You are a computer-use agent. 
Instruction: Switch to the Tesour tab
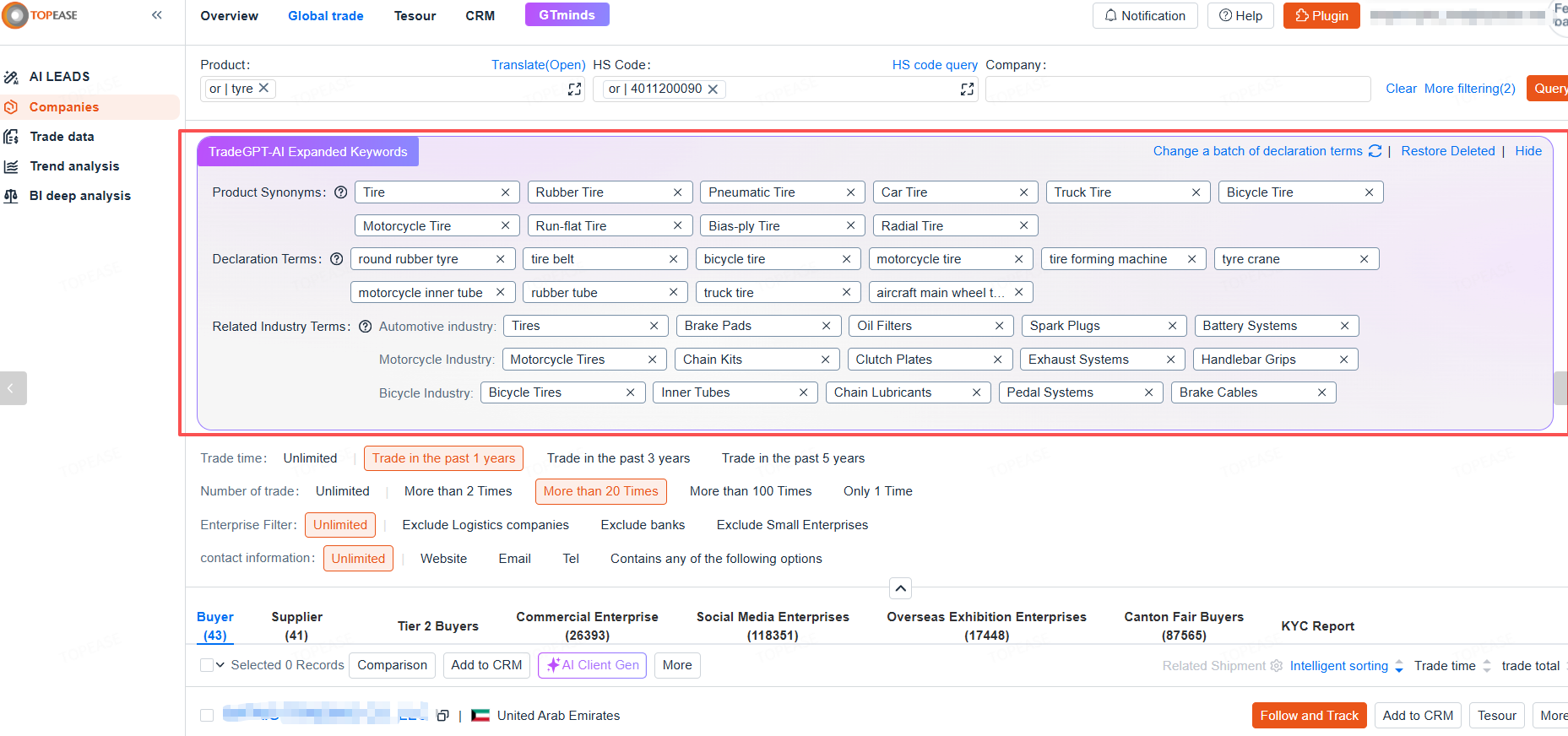[415, 16]
